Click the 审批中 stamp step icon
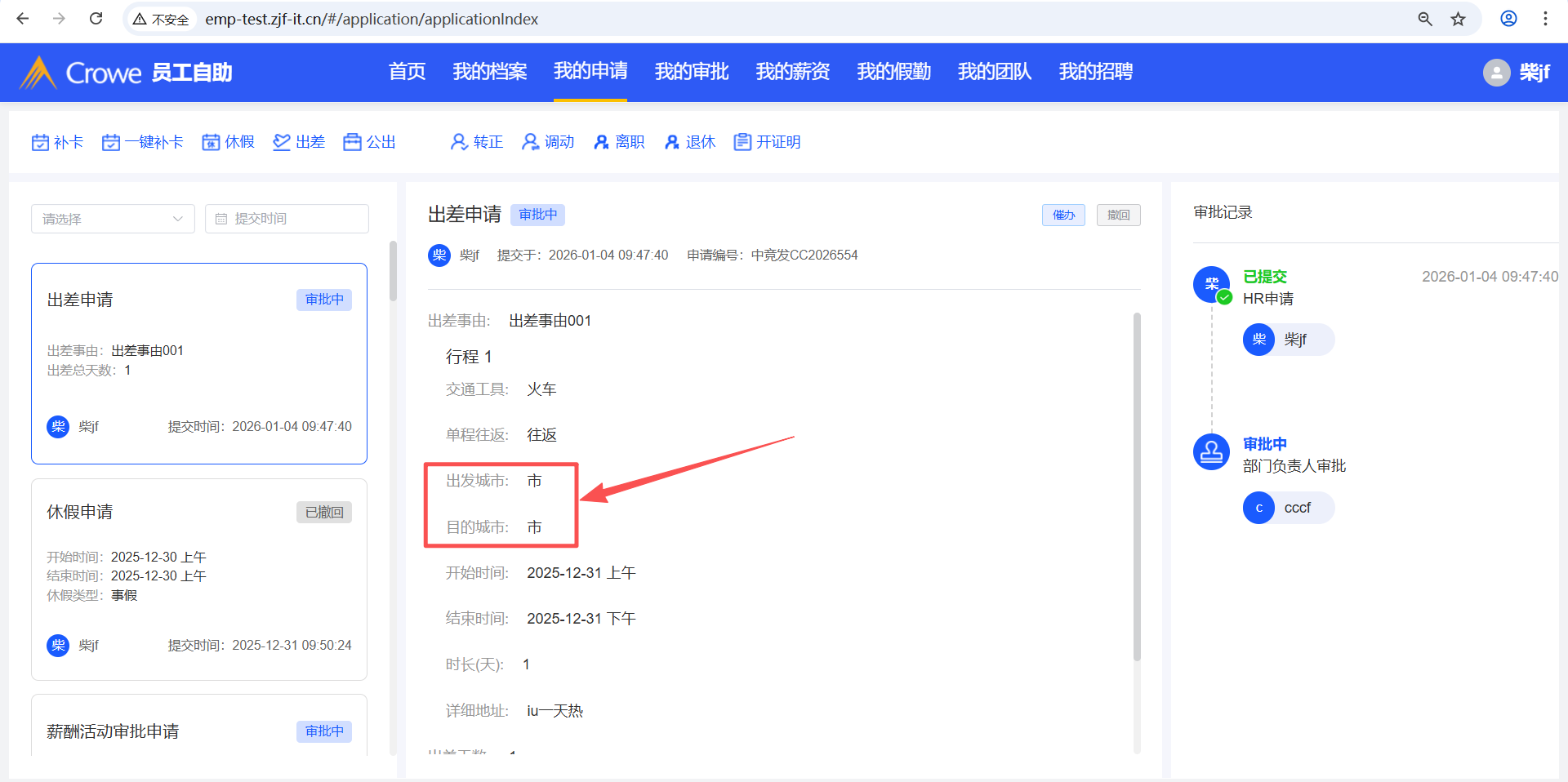 point(1212,451)
